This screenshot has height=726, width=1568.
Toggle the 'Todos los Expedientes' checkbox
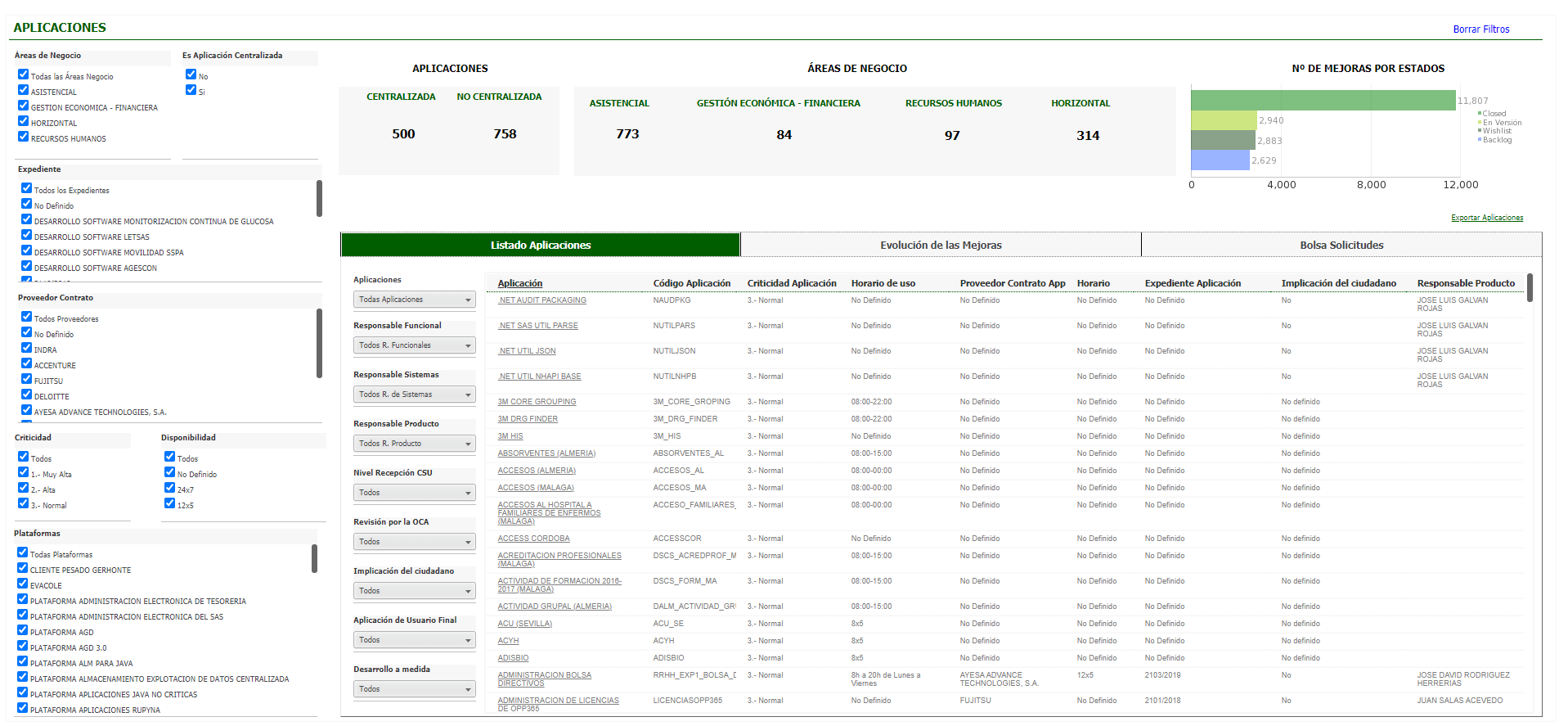(26, 188)
